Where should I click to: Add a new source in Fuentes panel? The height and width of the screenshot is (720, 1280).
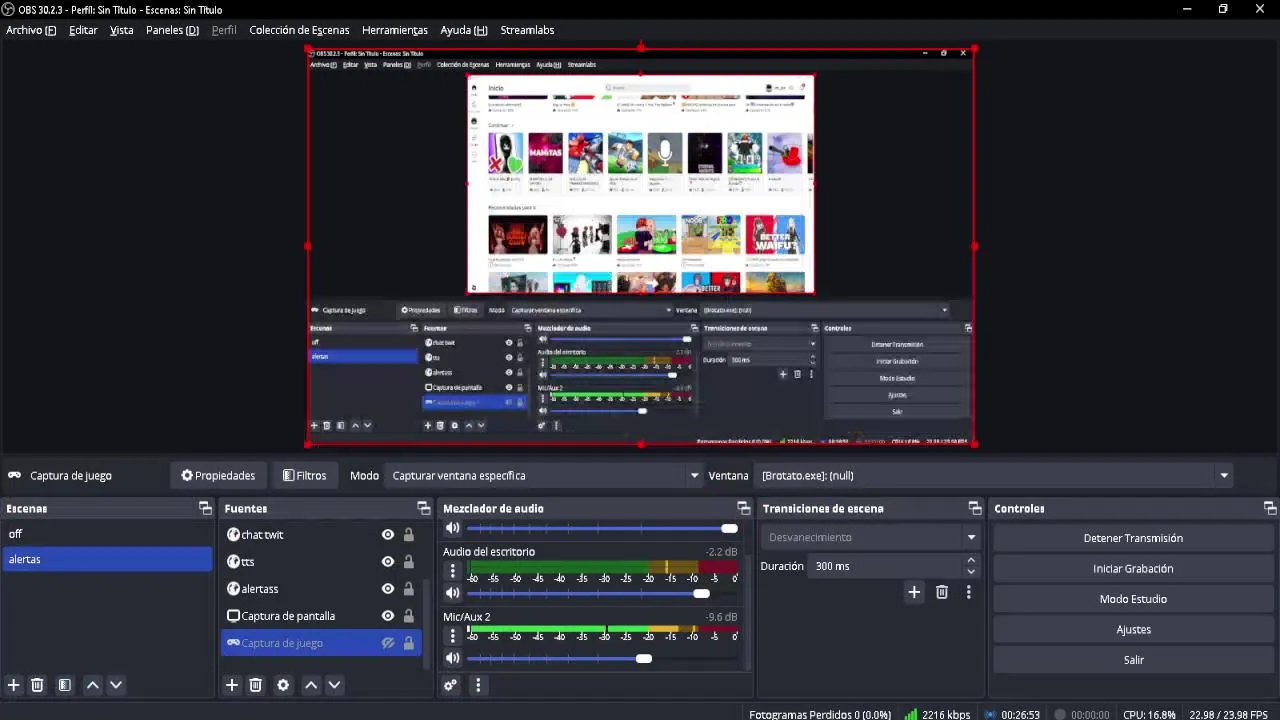coord(232,685)
